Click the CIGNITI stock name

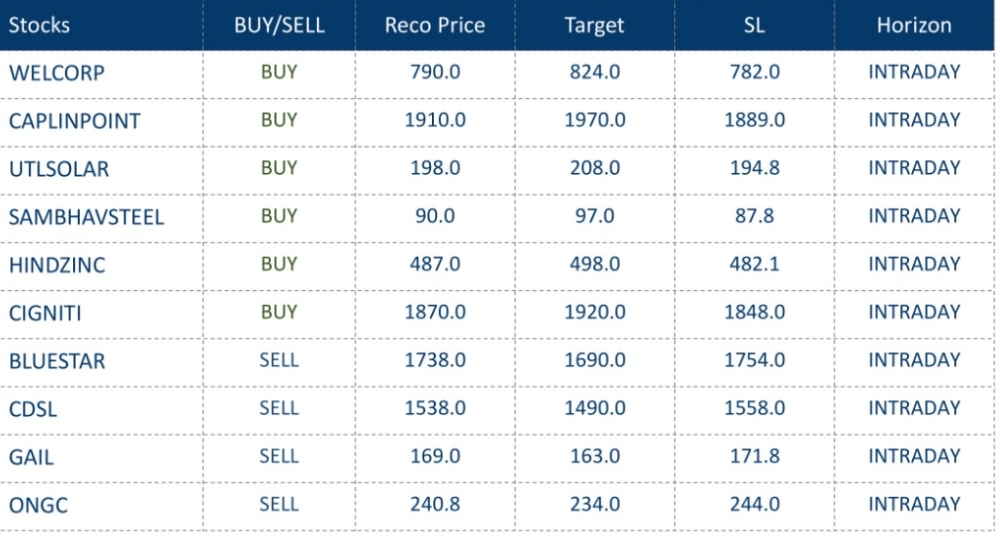[45, 313]
